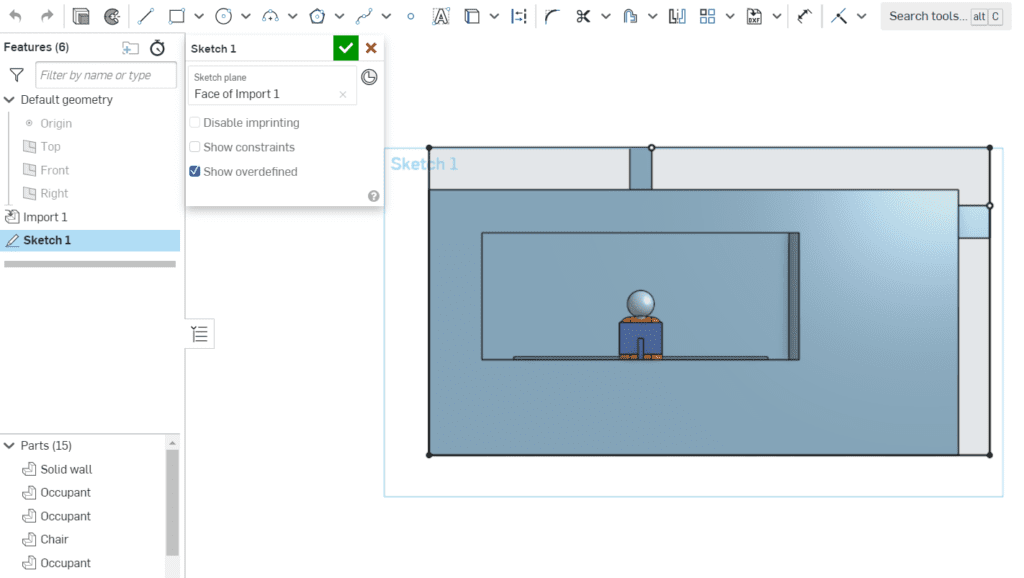The width and height of the screenshot is (1024, 578).
Task: Pick the Polygon sketch tool
Action: tap(315, 15)
